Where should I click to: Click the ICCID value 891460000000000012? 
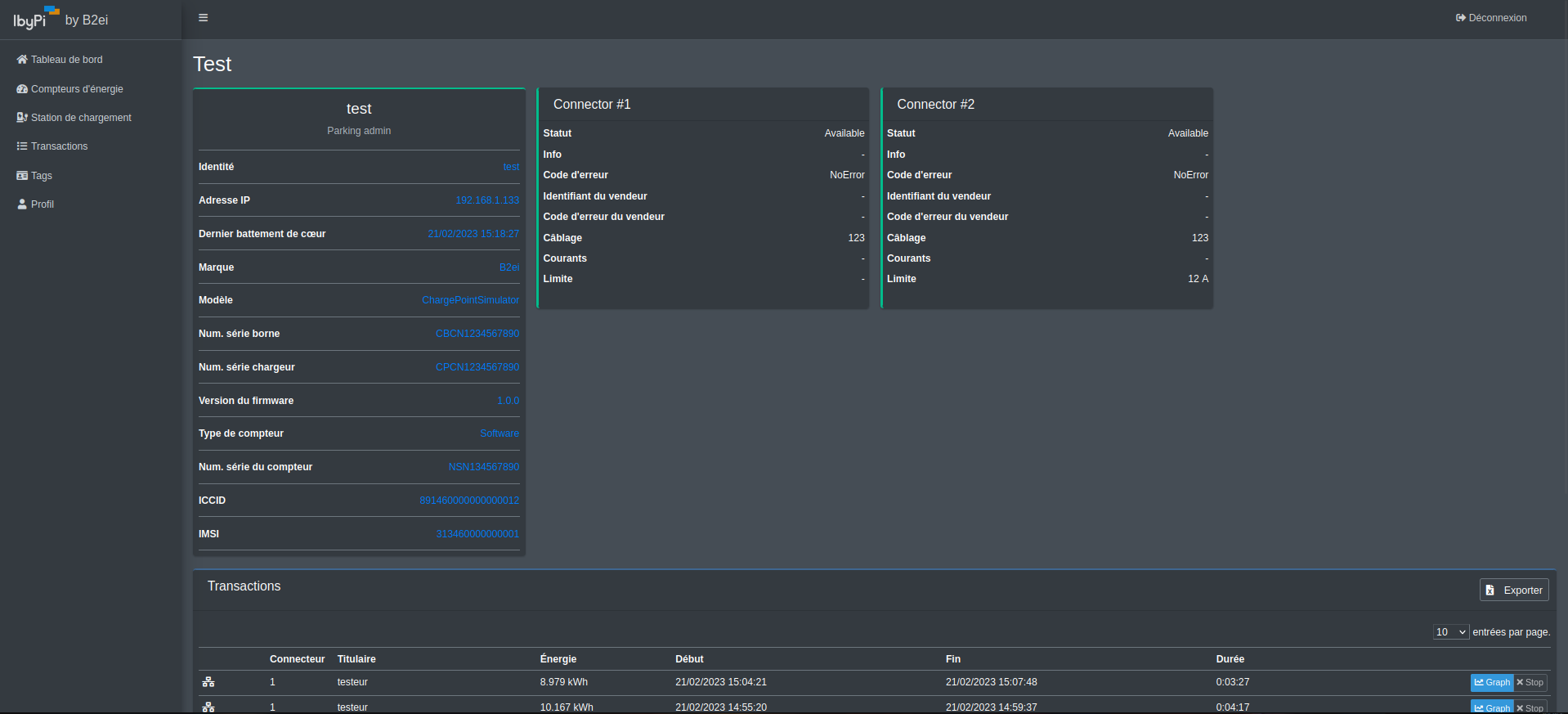(x=469, y=501)
